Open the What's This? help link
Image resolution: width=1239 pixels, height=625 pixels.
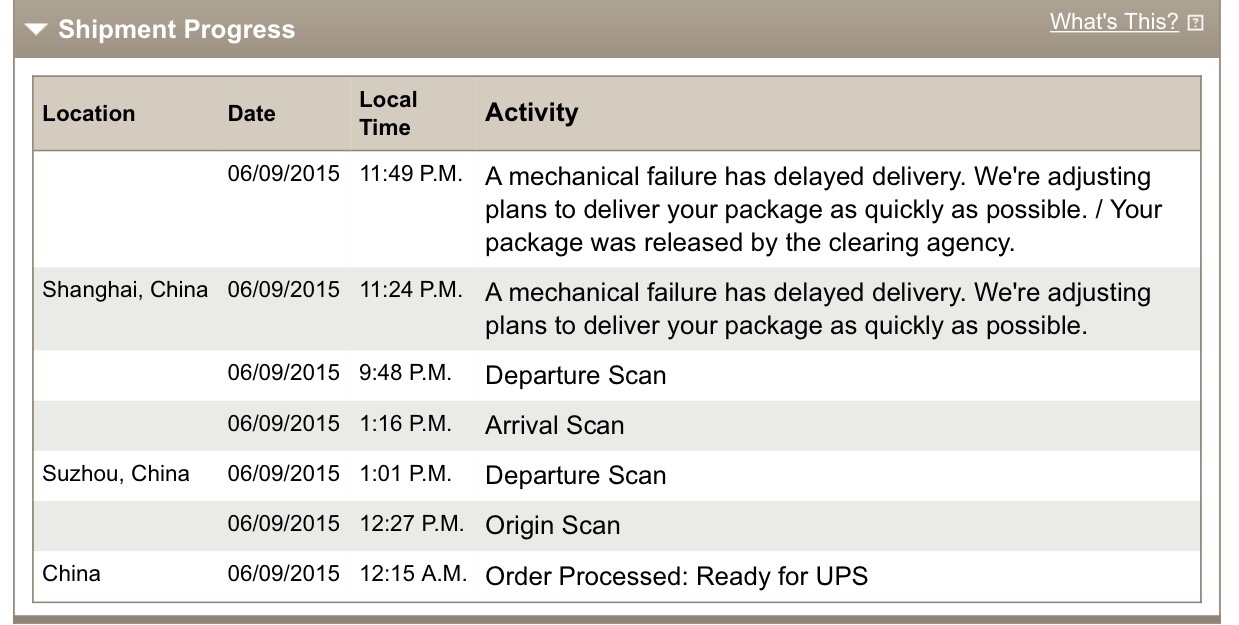1114,22
